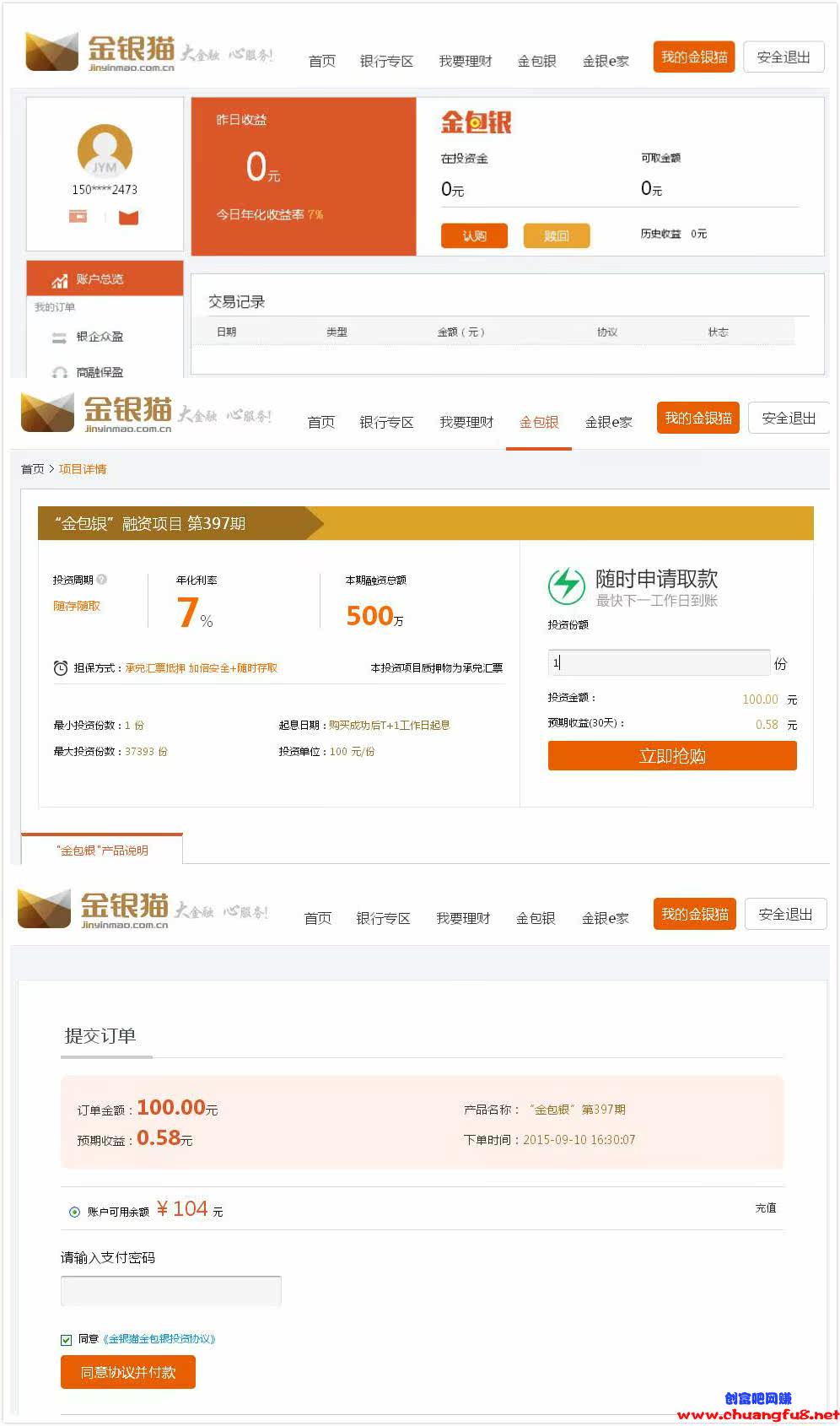Click the icon beside 银企众盈
Screen dimensions: 840x1426
click(x=59, y=338)
